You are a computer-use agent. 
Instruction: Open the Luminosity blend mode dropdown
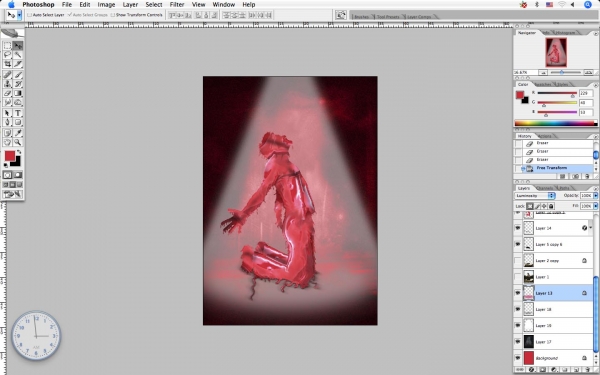(535, 196)
